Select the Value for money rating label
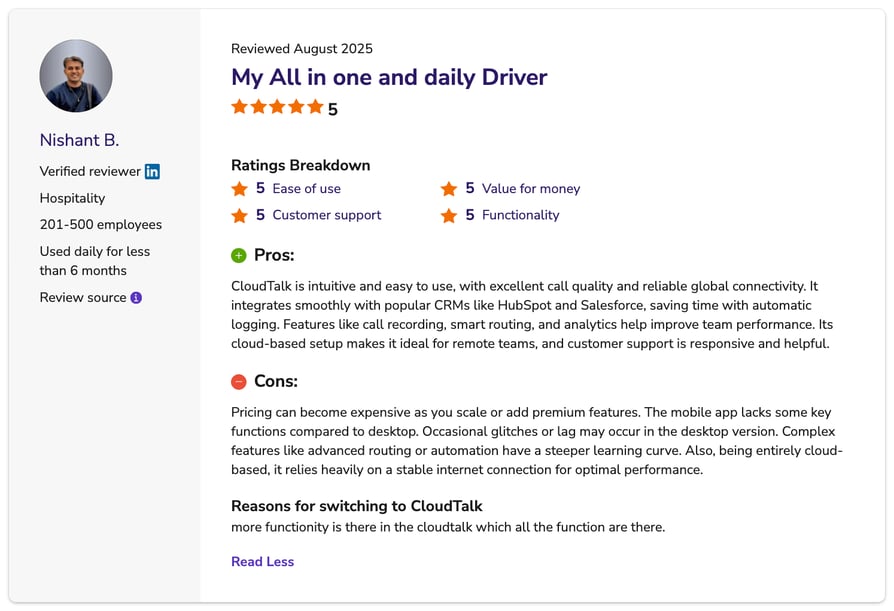Screen dimensions: 894x611 click(x=531, y=189)
